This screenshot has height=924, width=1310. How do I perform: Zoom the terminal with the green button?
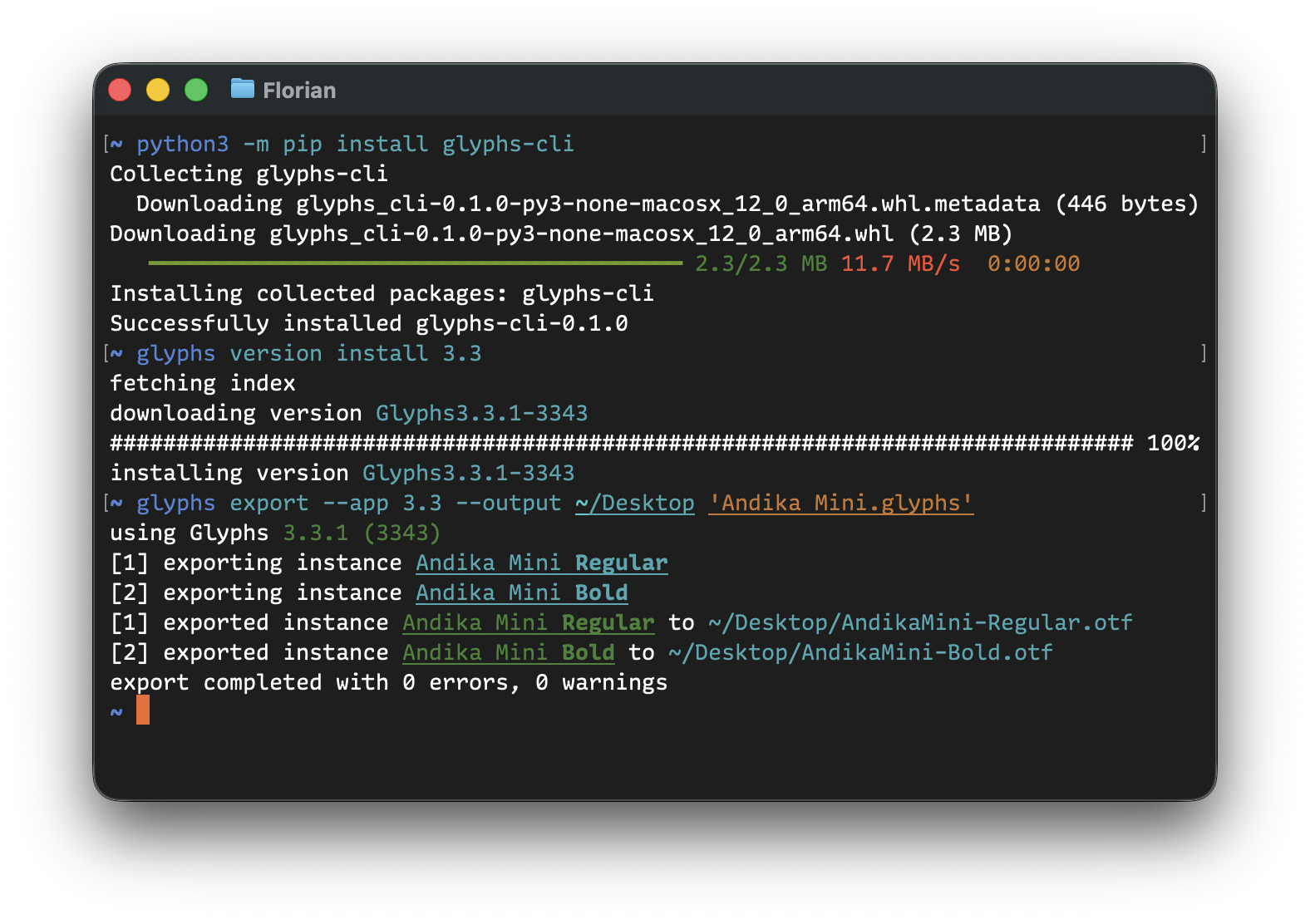(196, 90)
